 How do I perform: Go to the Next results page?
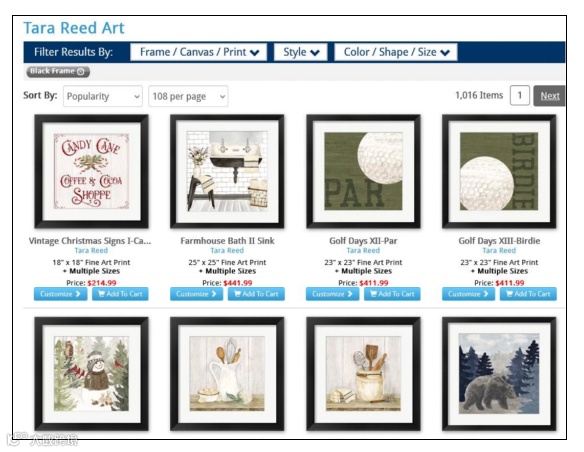(549, 96)
